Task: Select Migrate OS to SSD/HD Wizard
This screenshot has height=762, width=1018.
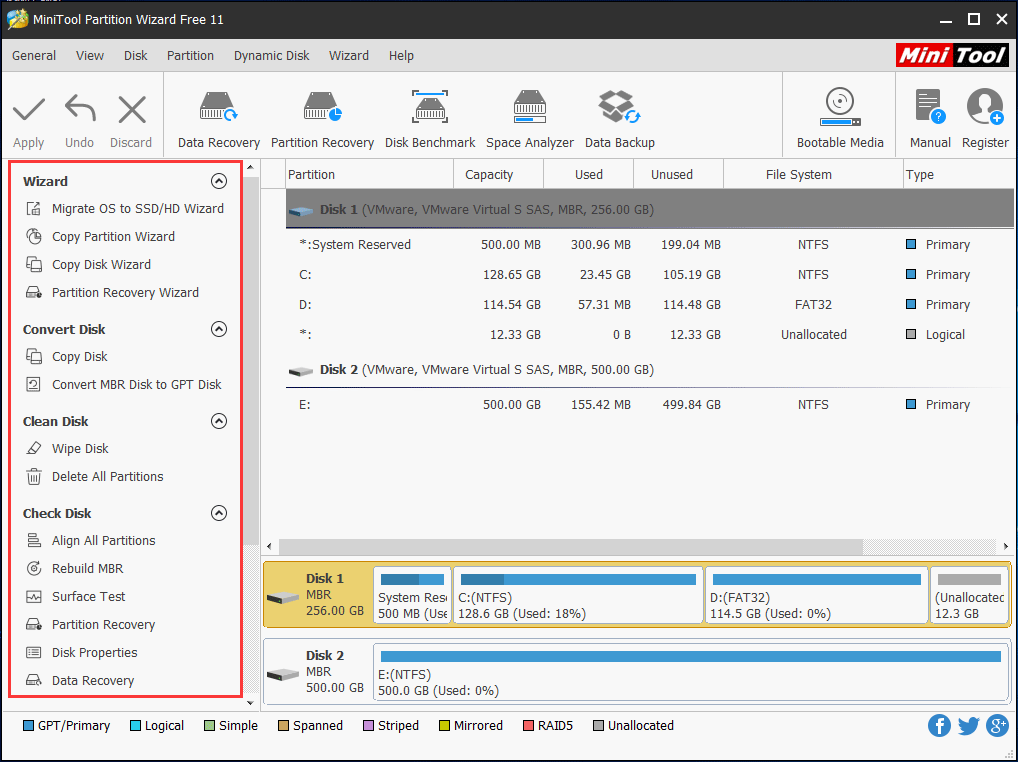Action: pyautogui.click(x=137, y=209)
